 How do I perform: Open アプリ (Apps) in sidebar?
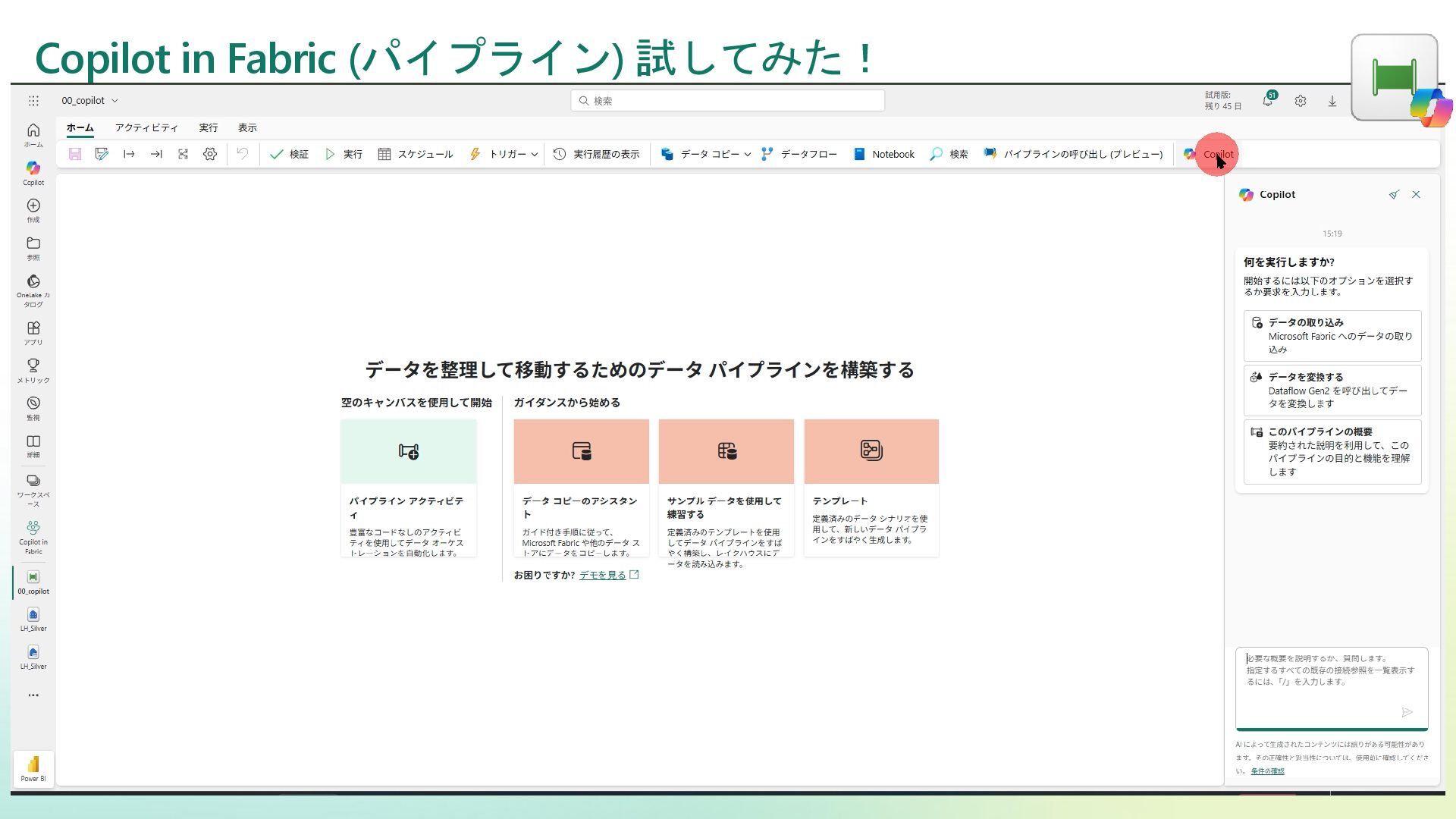(33, 334)
